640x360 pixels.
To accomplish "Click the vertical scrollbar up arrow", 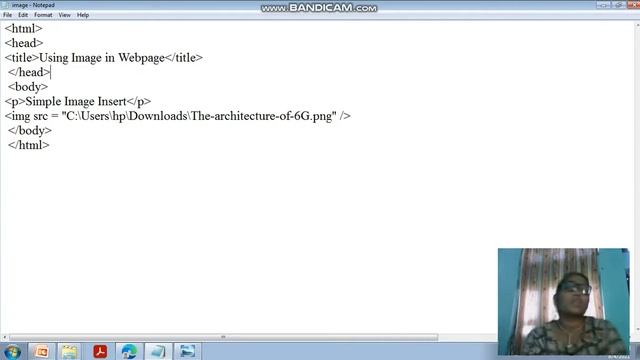I will click(x=637, y=25).
